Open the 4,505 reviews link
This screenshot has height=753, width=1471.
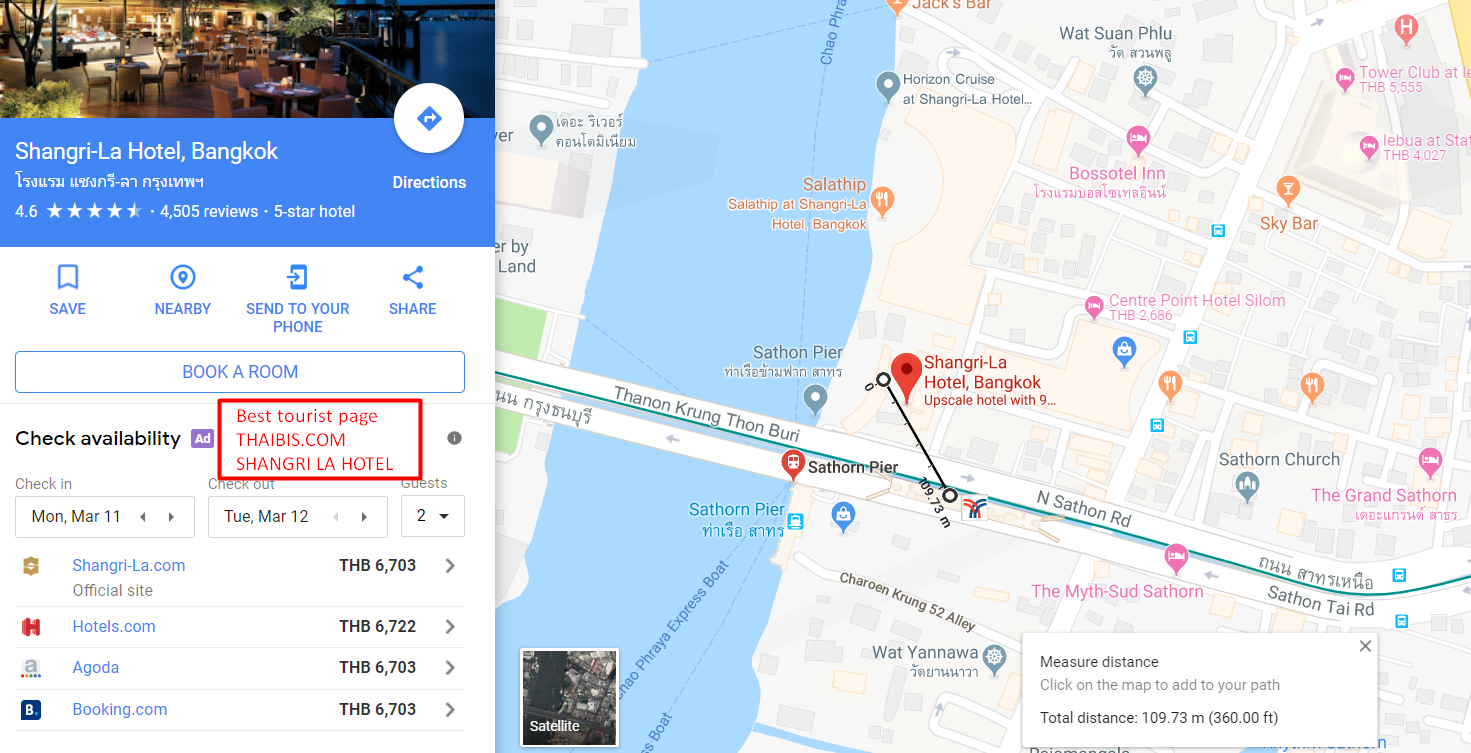209,211
